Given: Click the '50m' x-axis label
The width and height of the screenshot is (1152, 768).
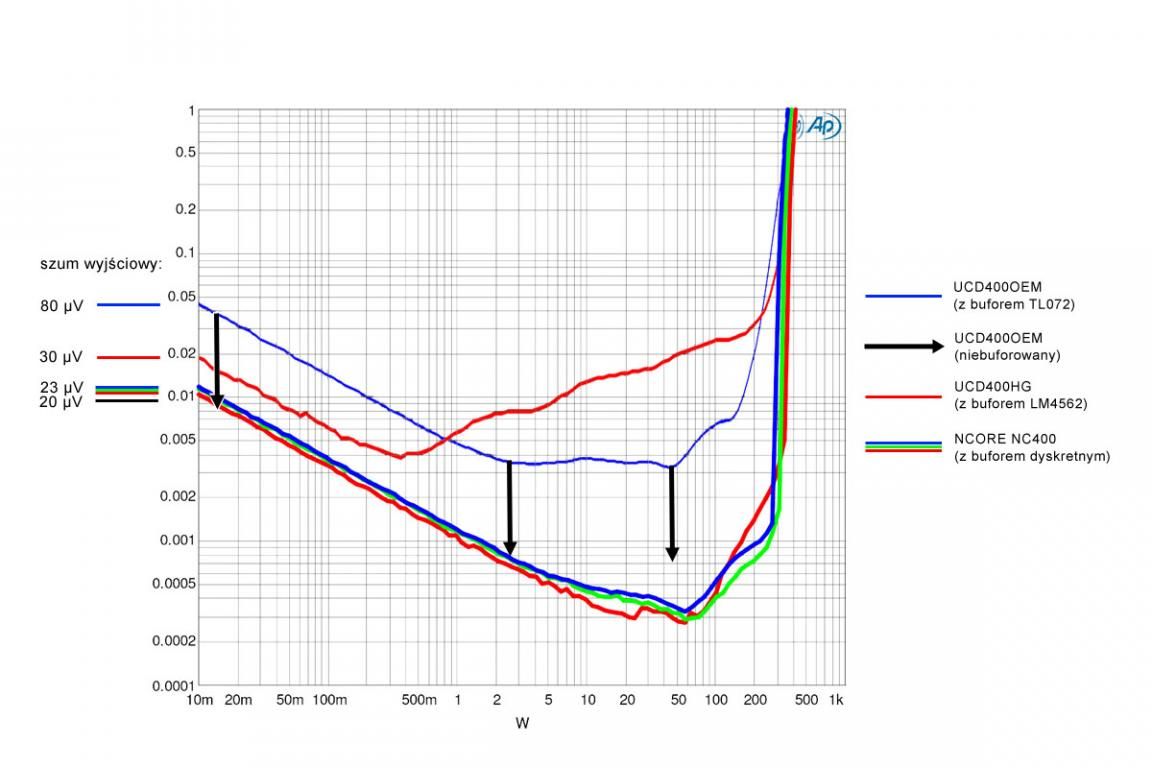Looking at the screenshot, I should [x=289, y=700].
